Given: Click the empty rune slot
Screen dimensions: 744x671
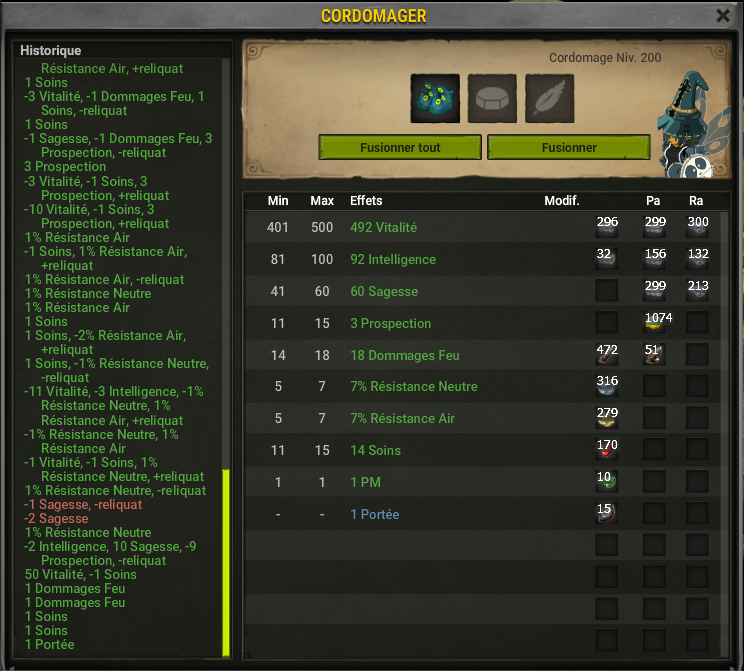Looking at the screenshot, I should tap(492, 98).
